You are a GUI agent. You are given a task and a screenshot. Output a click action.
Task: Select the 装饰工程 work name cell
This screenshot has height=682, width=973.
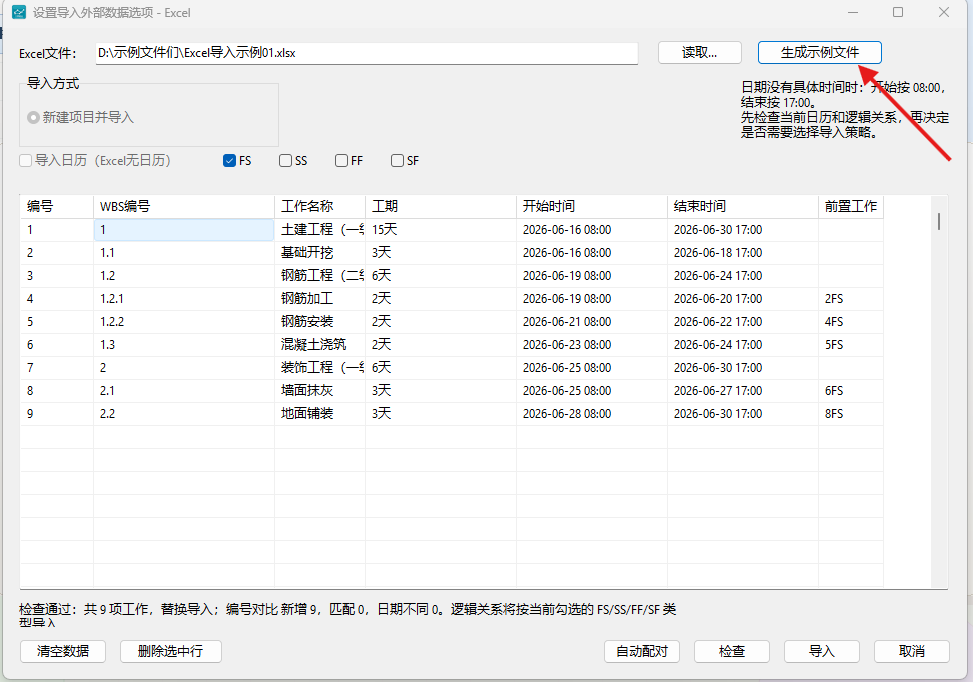pos(320,367)
